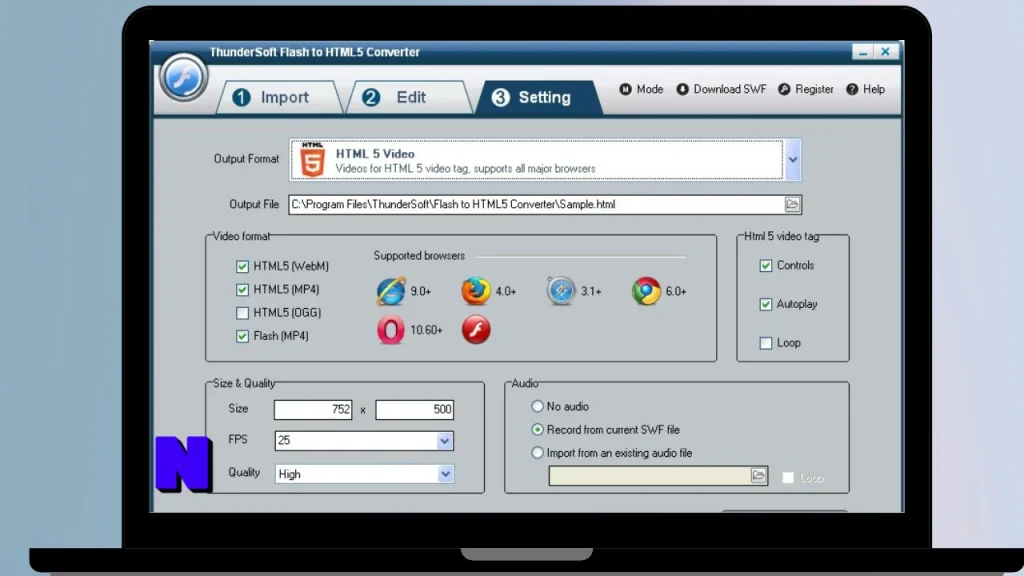
Task: Browse for output file with folder icon
Action: (792, 204)
